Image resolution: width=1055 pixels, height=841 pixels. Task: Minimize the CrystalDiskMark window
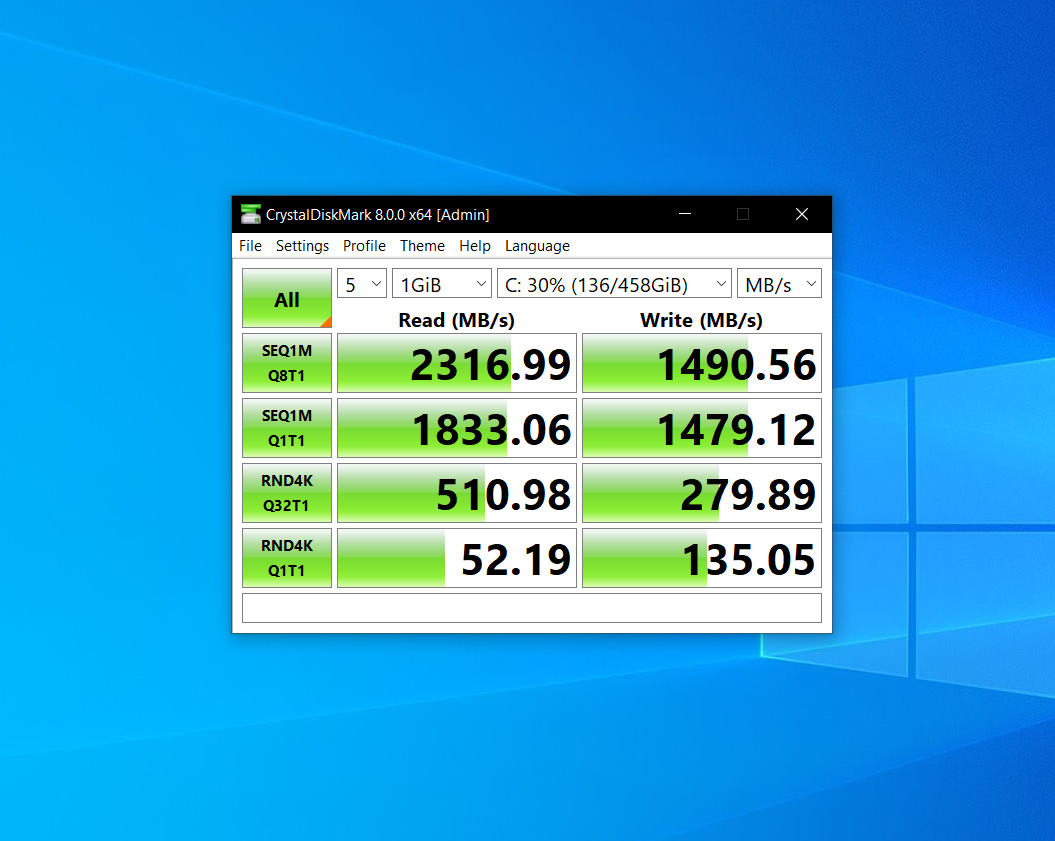click(x=685, y=214)
